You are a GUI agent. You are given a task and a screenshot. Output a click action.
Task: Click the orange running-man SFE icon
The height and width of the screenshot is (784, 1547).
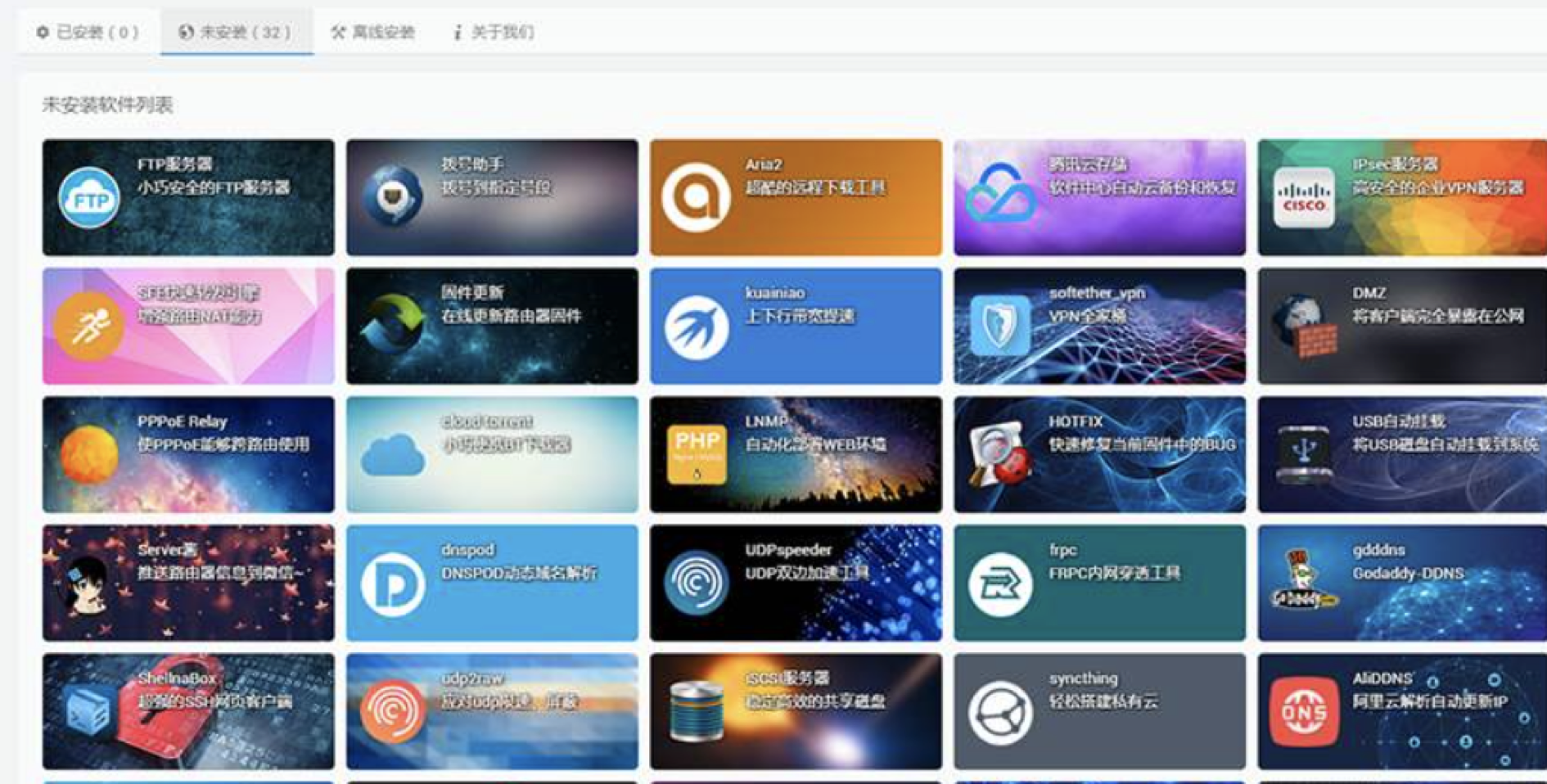tap(88, 327)
